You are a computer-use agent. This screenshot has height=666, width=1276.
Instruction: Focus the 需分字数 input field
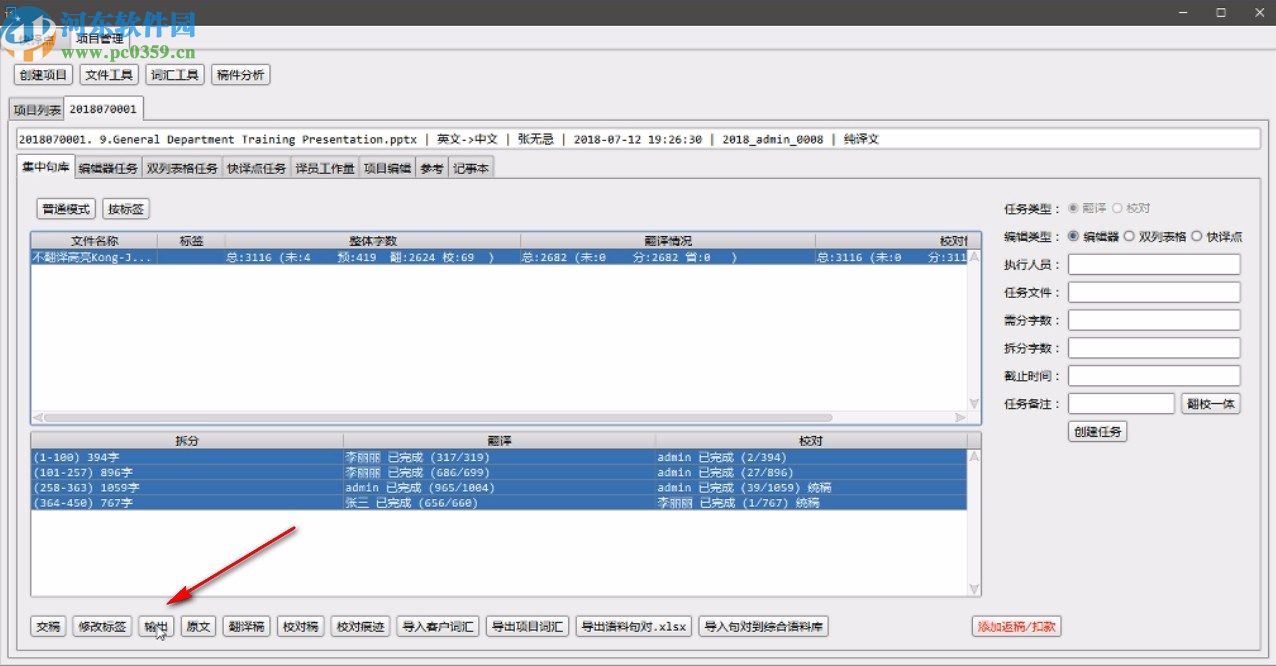[x=1154, y=321]
